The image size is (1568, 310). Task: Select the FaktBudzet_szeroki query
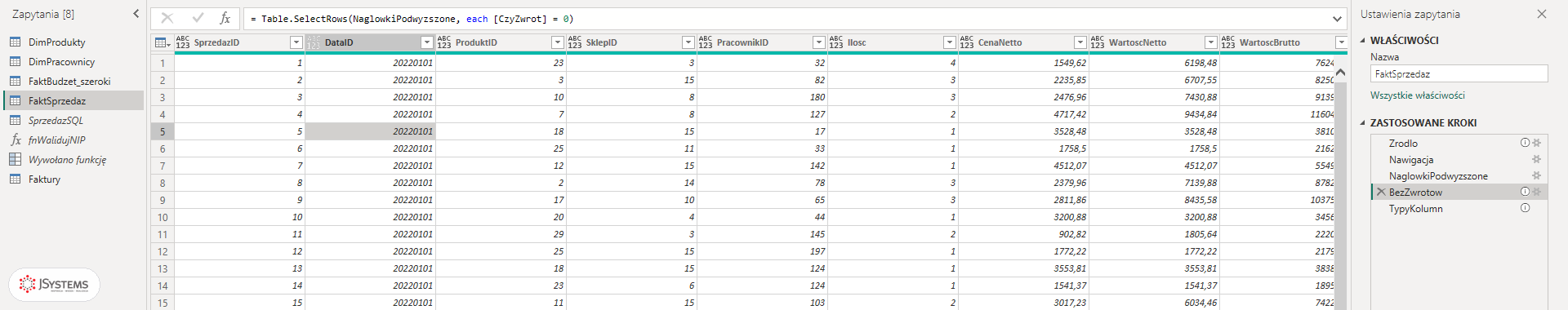73,81
